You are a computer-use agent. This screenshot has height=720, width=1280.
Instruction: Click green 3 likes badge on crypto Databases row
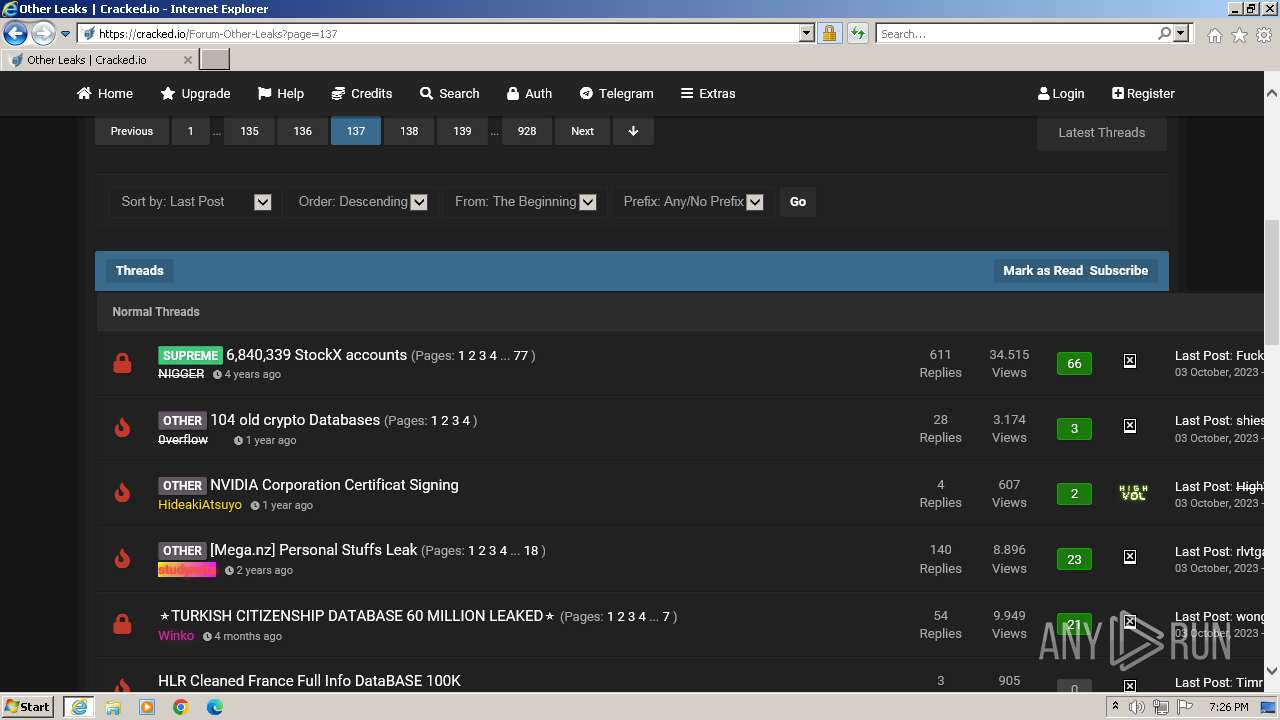point(1074,429)
